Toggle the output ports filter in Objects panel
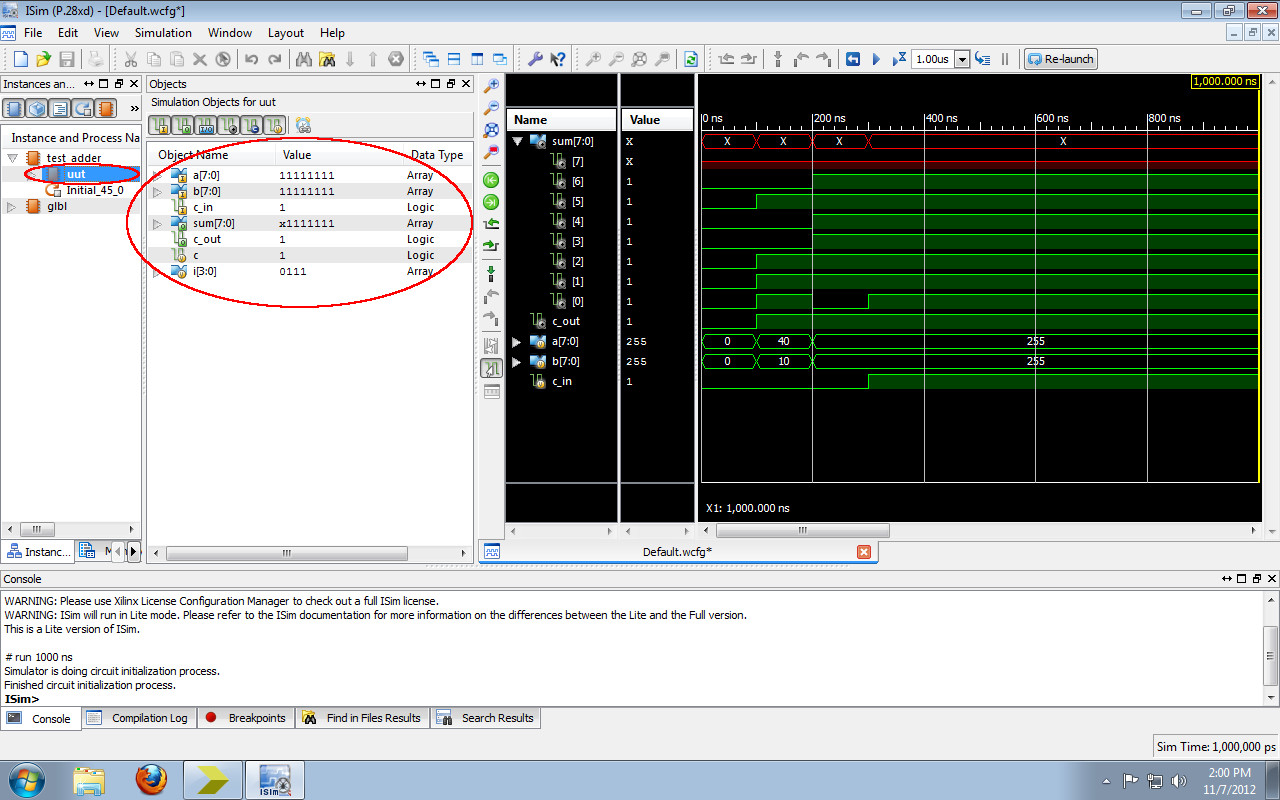The width and height of the screenshot is (1280, 800). tap(181, 125)
